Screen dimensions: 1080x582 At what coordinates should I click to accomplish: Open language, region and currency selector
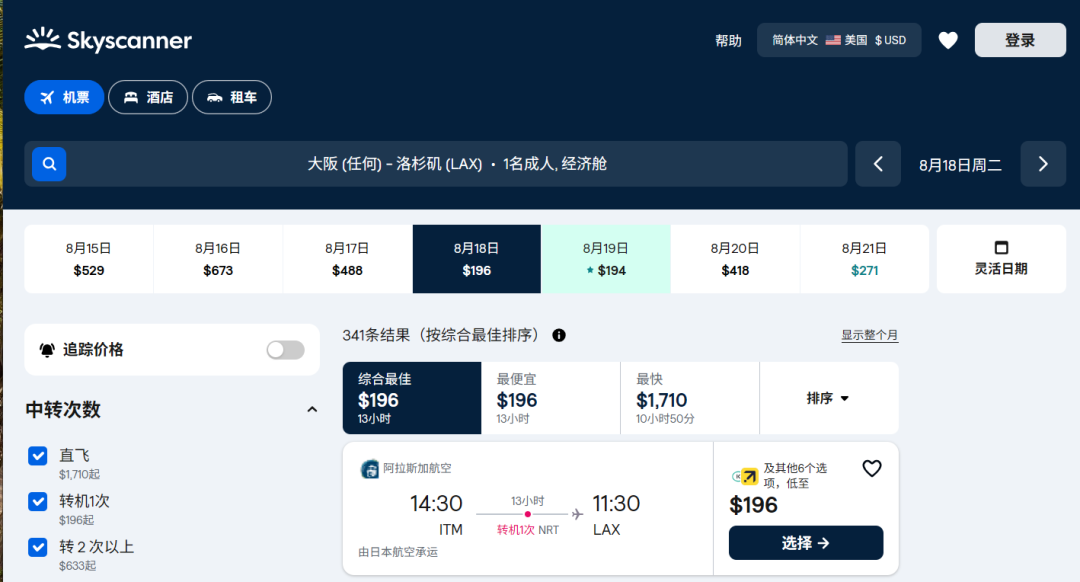tap(839, 40)
